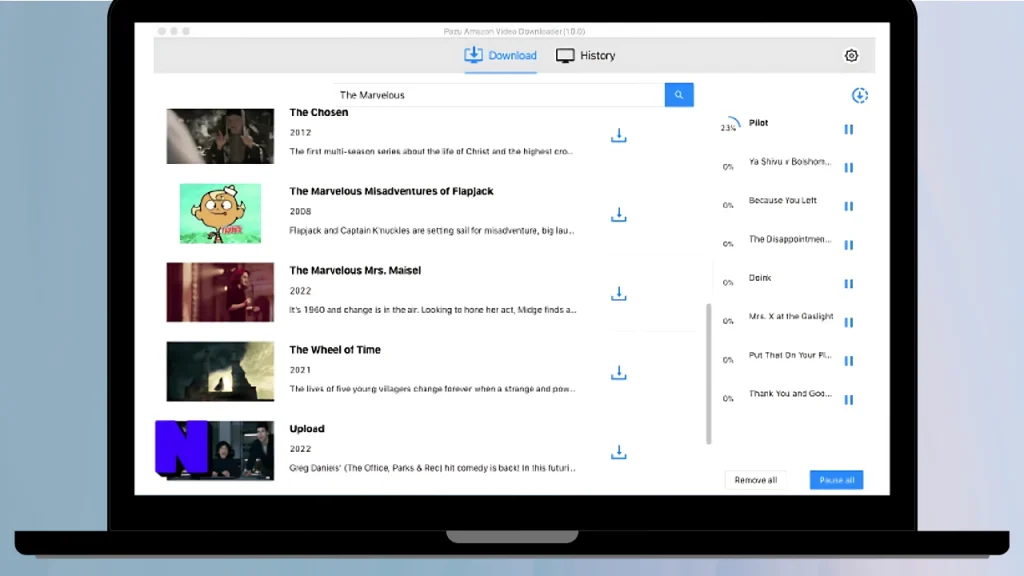Download the Upload series
Image resolution: width=1024 pixels, height=576 pixels.
tap(618, 452)
